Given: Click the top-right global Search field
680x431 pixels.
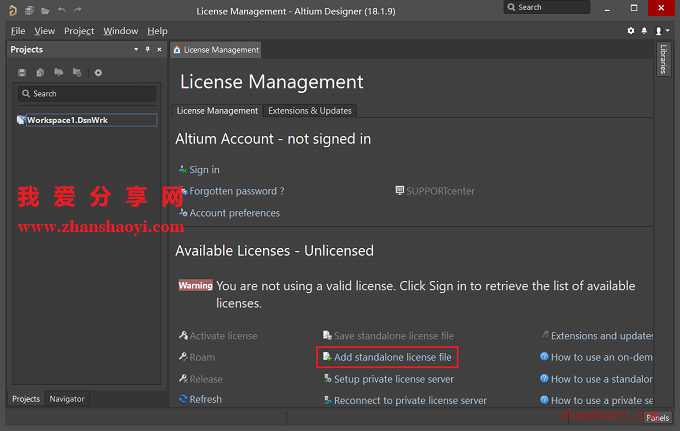Looking at the screenshot, I should coord(546,7).
